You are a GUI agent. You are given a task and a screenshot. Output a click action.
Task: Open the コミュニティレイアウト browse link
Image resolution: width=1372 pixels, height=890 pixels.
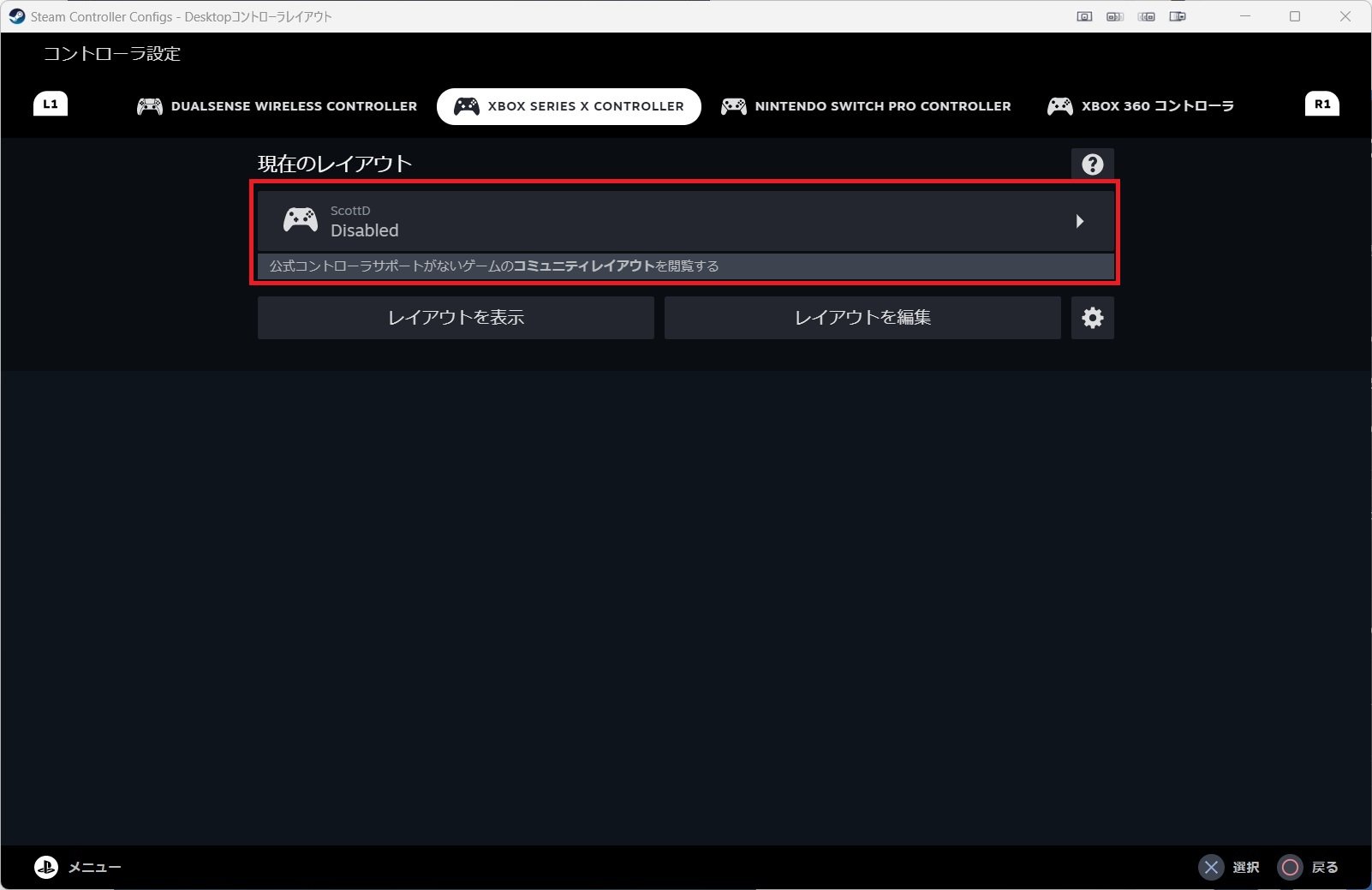pos(584,266)
